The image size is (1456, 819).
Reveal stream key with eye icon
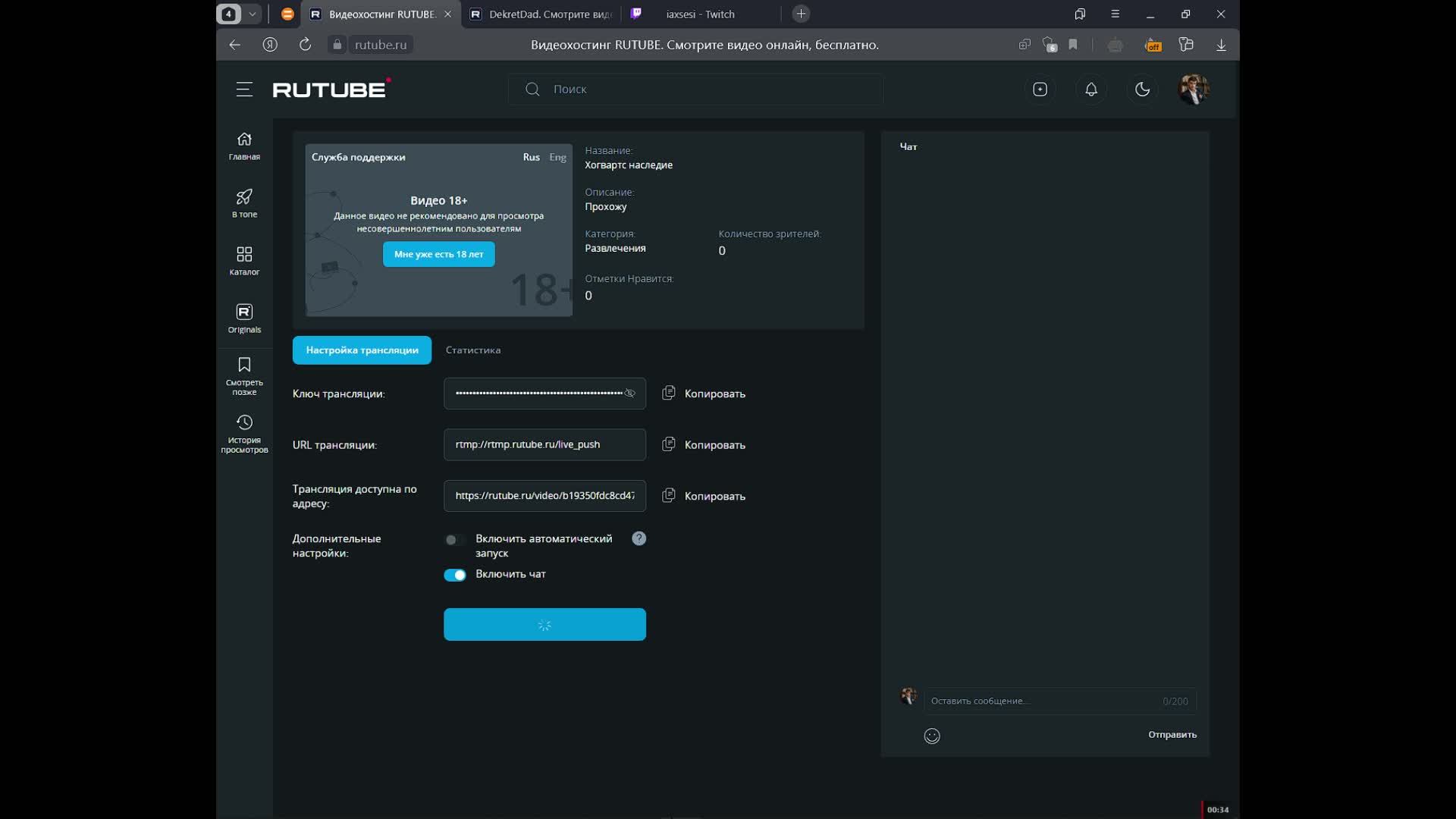point(629,393)
